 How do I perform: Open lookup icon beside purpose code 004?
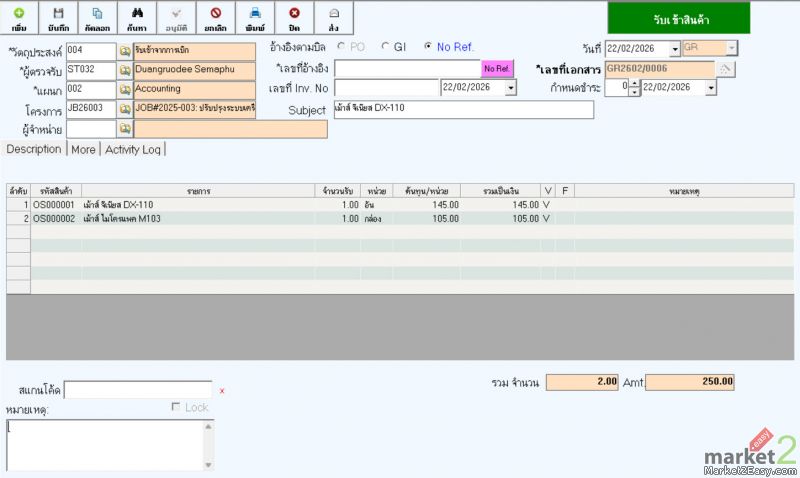125,49
